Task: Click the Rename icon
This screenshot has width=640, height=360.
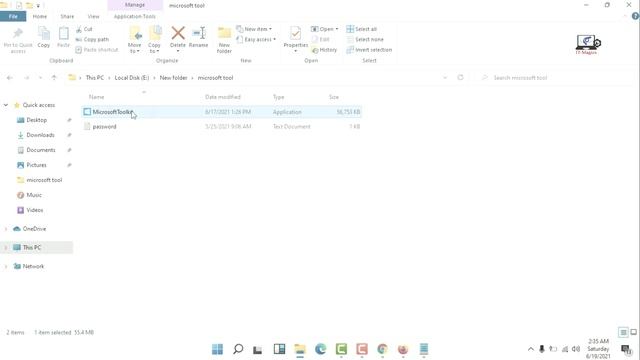Action: 199,33
